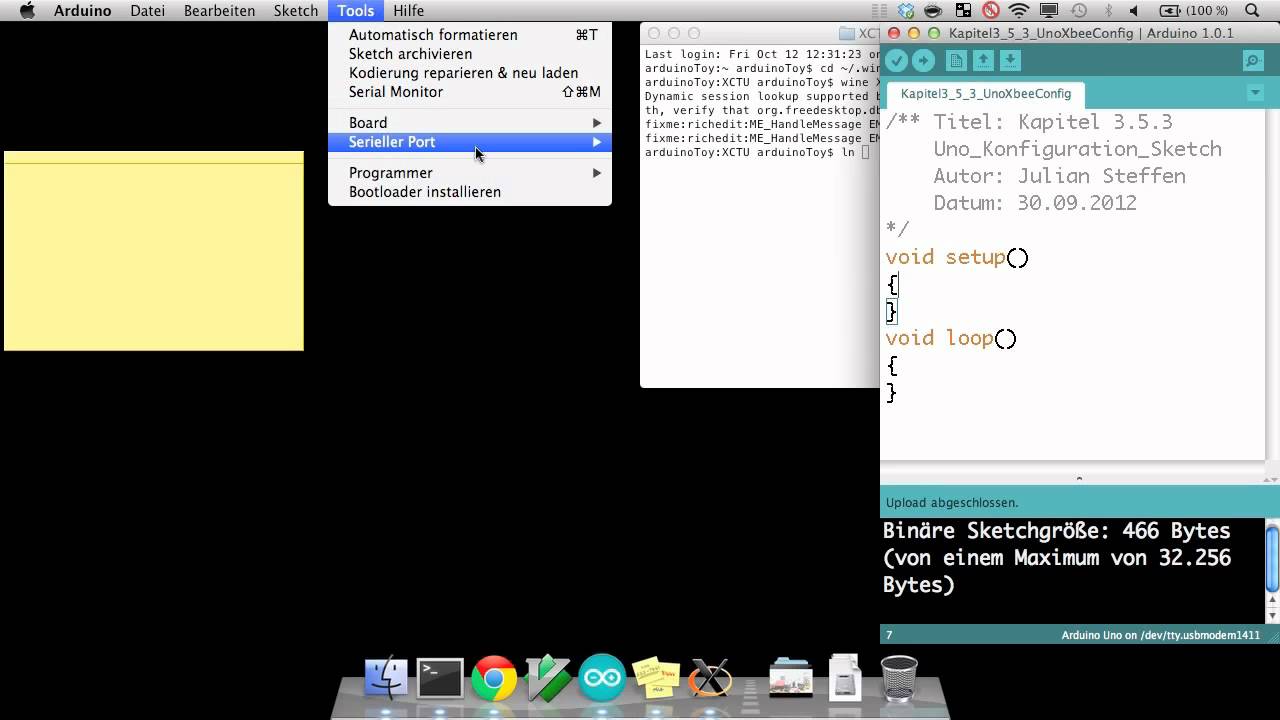The height and width of the screenshot is (720, 1280).
Task: Click 'Autor: Julian Steffen' comment line
Action: tap(1059, 176)
